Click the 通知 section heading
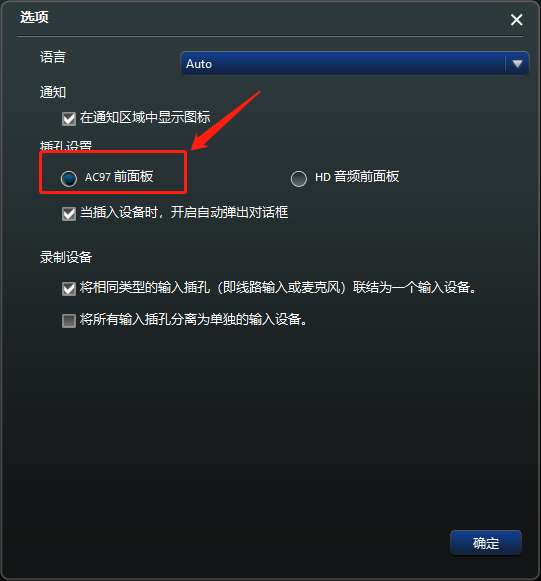The height and width of the screenshot is (581, 541). (53, 92)
